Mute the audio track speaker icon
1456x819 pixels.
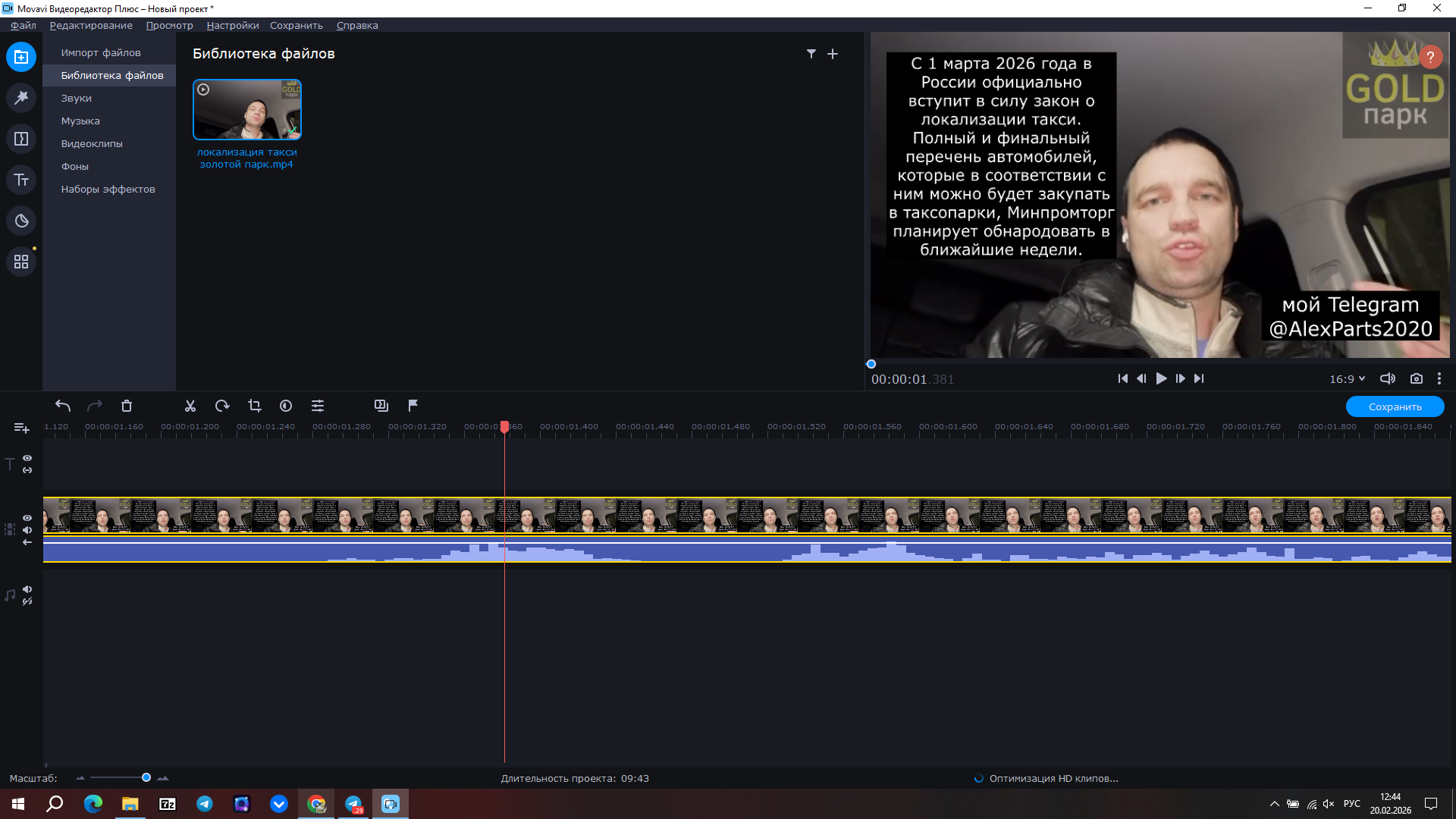(x=27, y=589)
